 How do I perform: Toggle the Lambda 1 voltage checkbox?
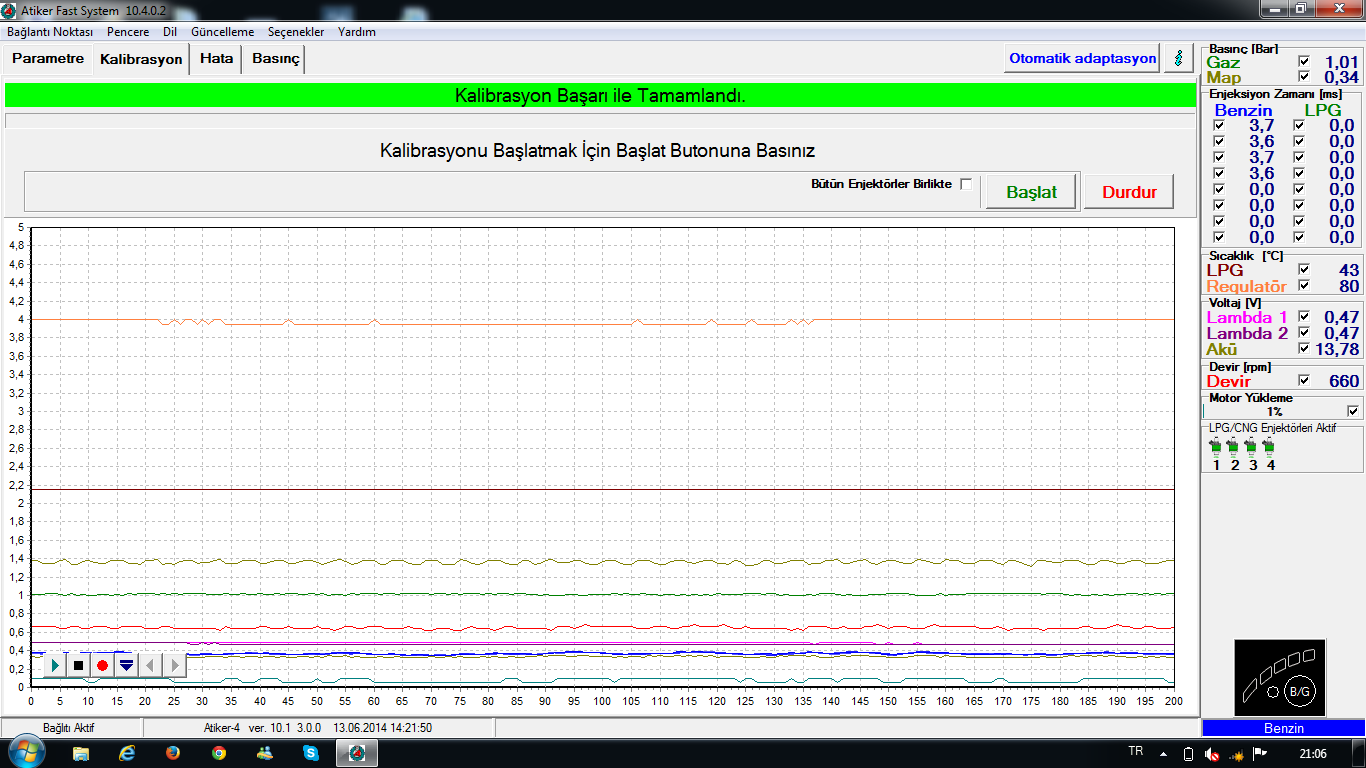point(1303,317)
